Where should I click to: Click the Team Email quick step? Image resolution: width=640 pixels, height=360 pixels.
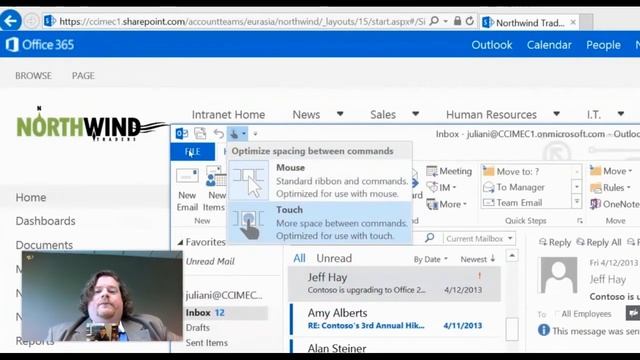513,203
